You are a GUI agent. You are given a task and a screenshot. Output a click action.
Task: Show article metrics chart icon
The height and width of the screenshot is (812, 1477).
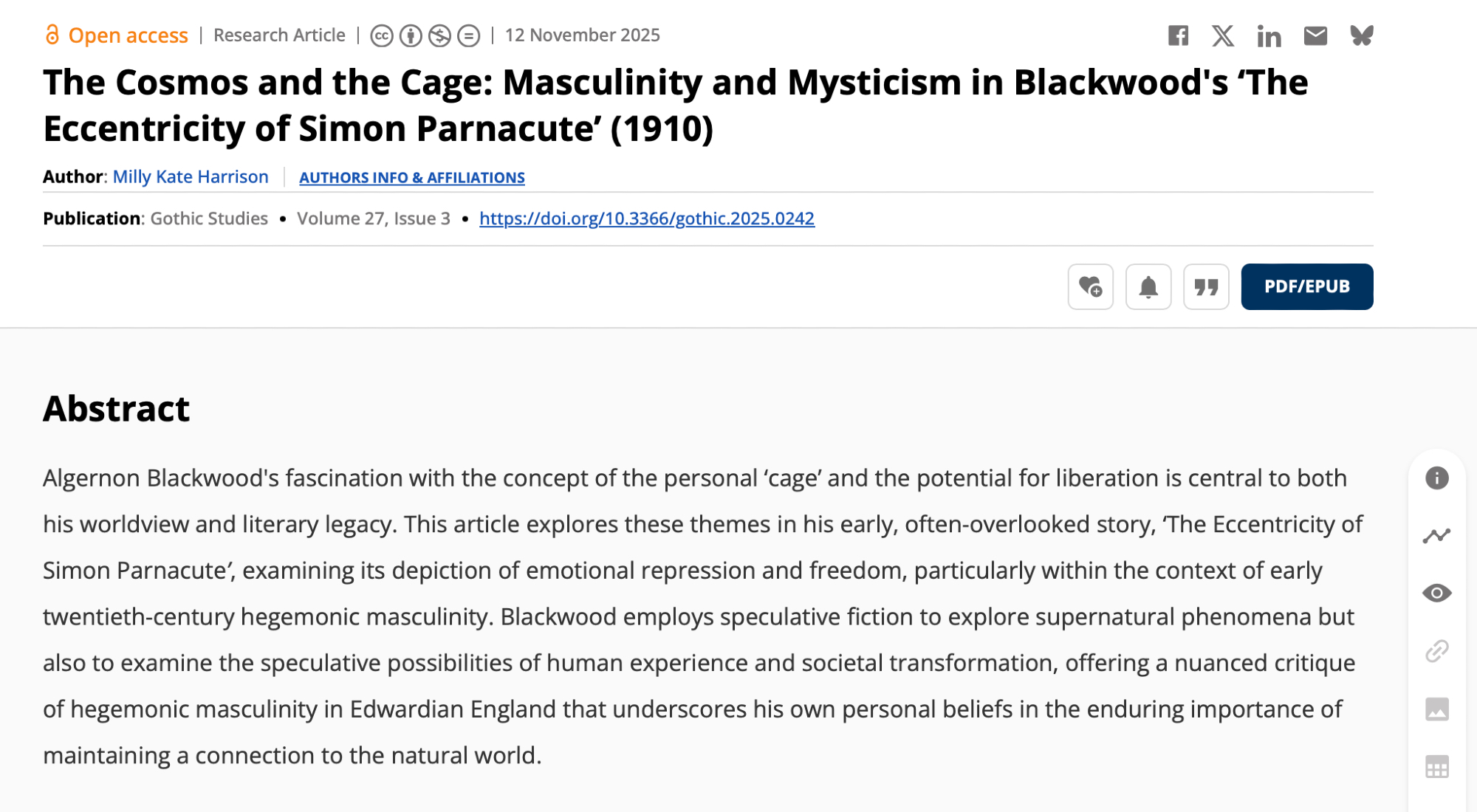[x=1436, y=536]
